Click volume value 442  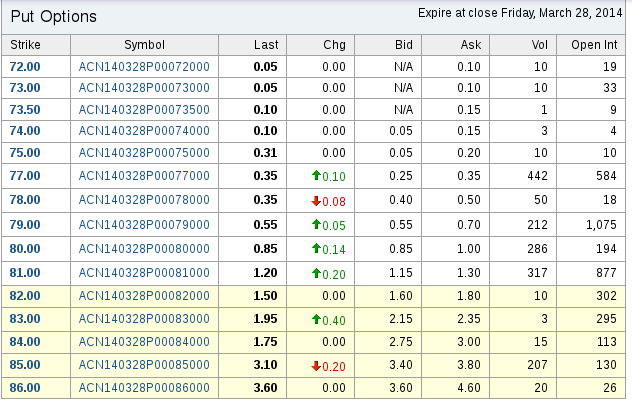(x=538, y=176)
